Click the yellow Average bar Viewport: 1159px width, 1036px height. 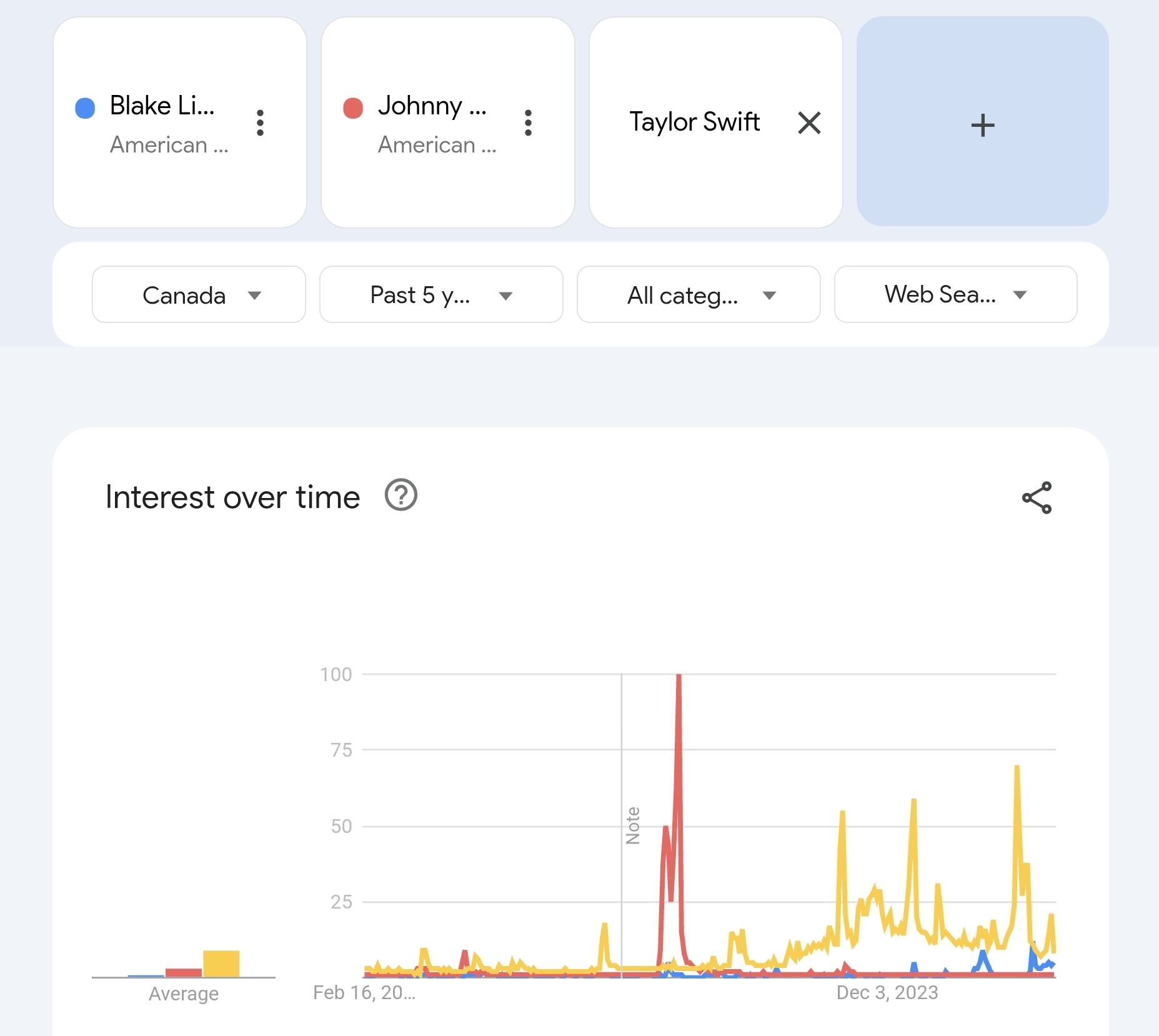coord(221,964)
